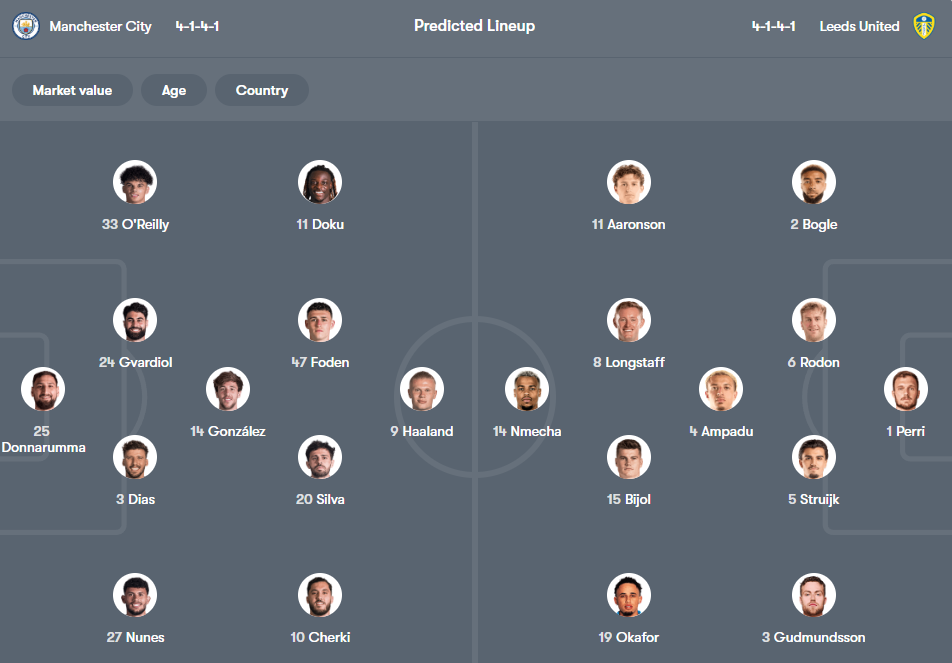Select Cherki's player photo
The height and width of the screenshot is (663, 952).
[320, 594]
